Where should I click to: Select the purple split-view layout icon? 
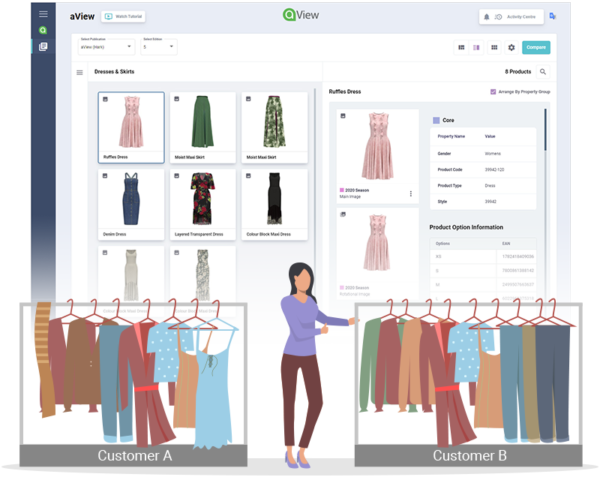[476, 47]
